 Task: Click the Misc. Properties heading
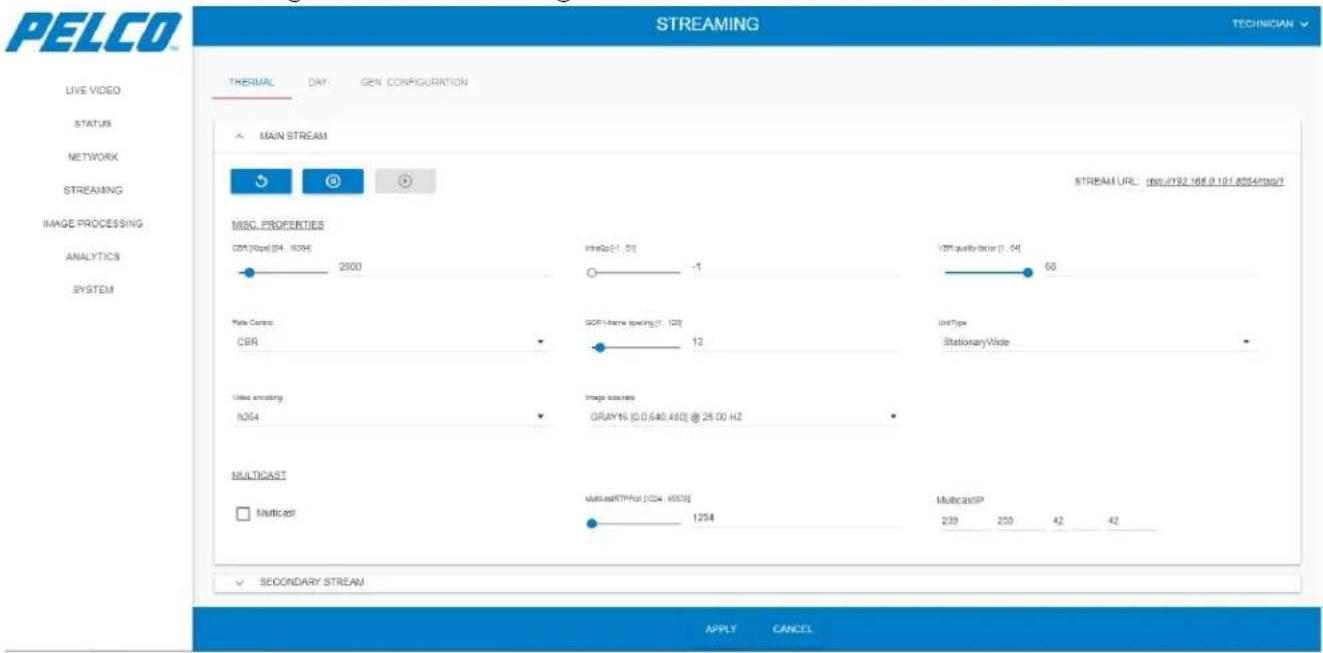[x=277, y=225]
